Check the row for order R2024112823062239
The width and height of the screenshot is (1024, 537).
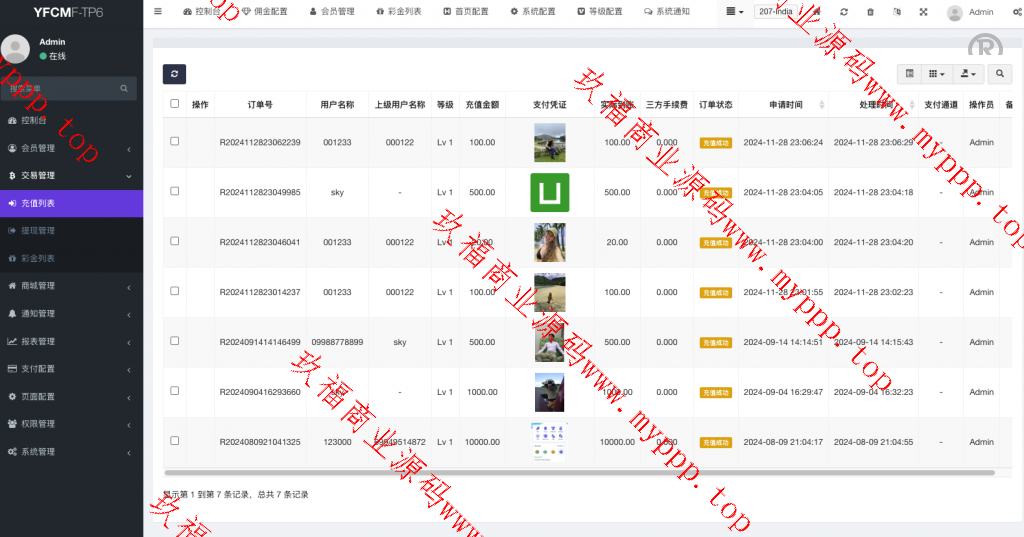tap(175, 142)
